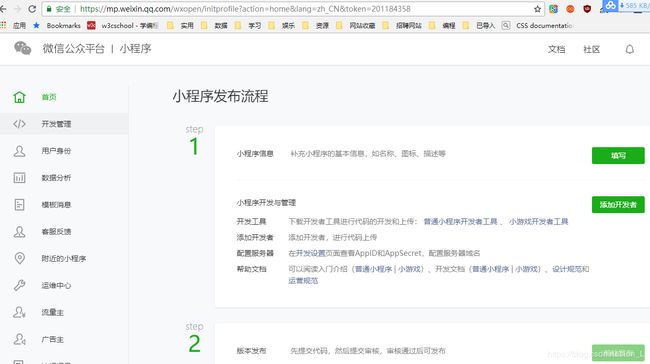
Task: Click the w3cschool bookmark favicon
Action: 91,25
